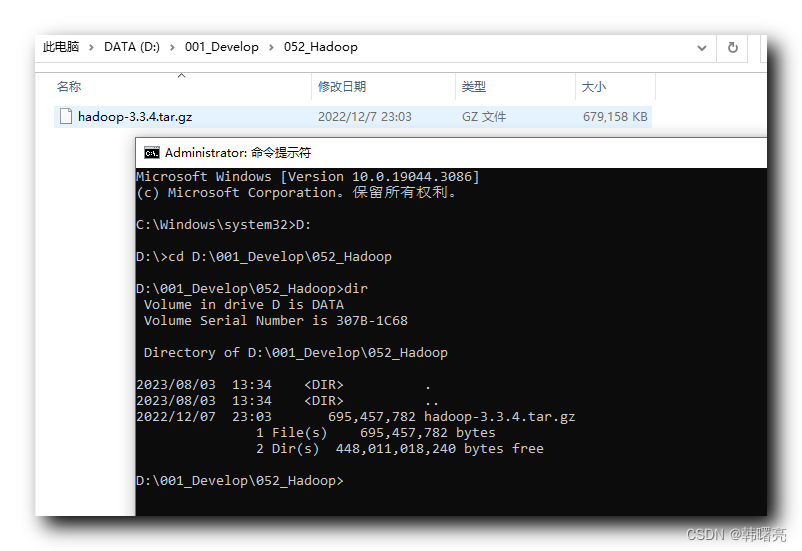Click the 695,457,782 hadoop-3.3.4.tar.gz listing row

(356, 417)
